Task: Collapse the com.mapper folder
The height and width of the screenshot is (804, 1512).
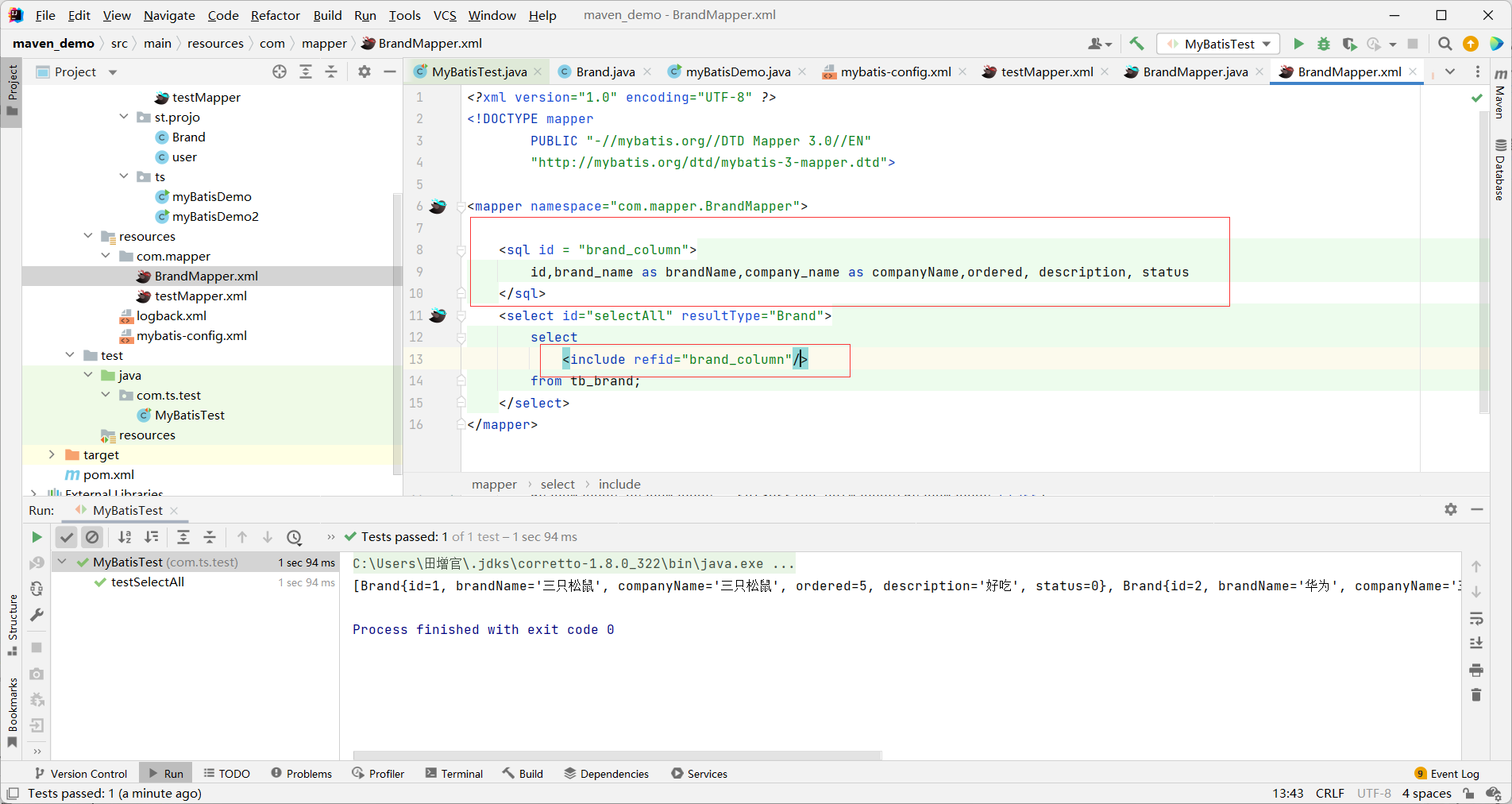Action: pos(106,256)
